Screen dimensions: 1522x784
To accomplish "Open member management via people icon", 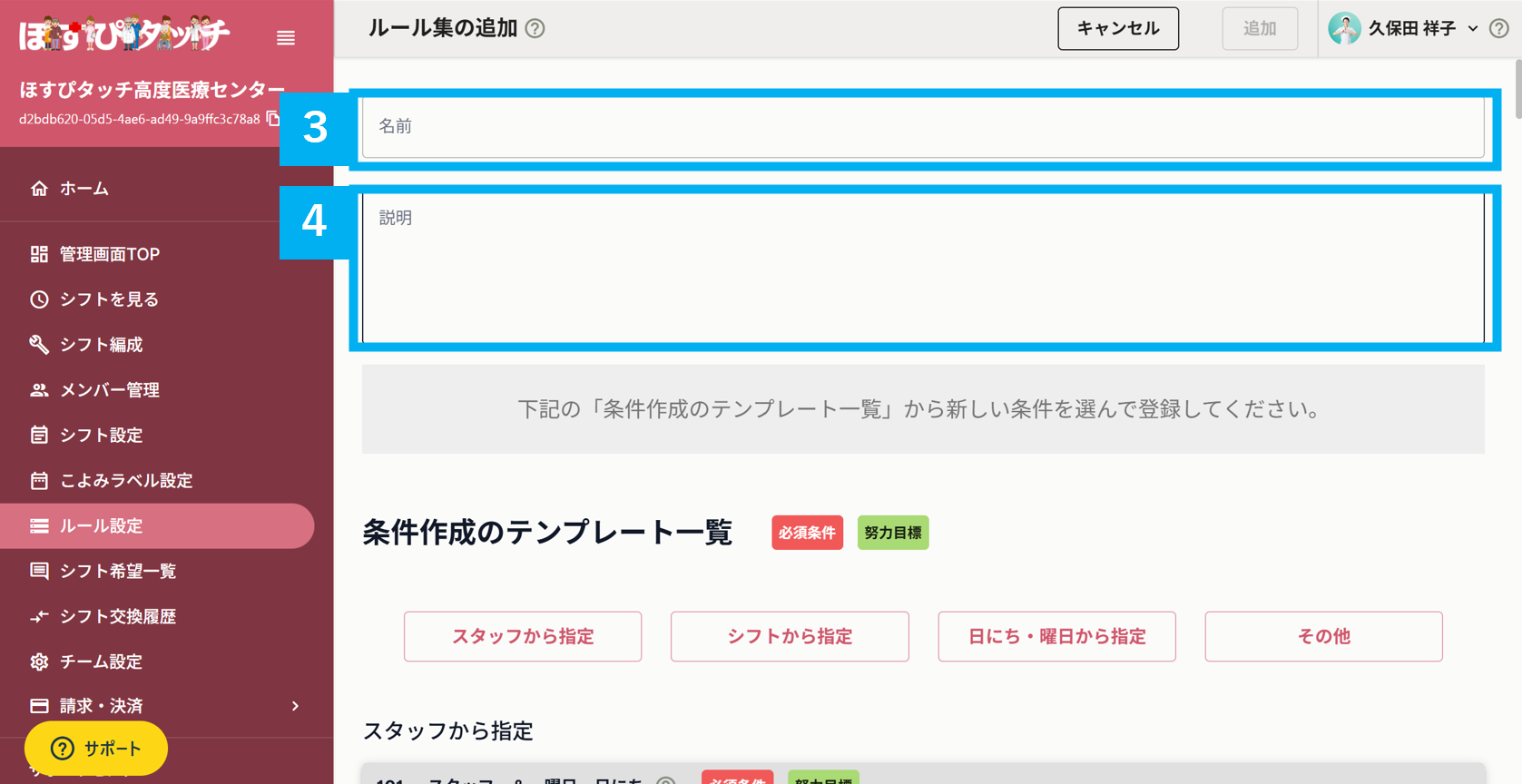I will point(38,389).
